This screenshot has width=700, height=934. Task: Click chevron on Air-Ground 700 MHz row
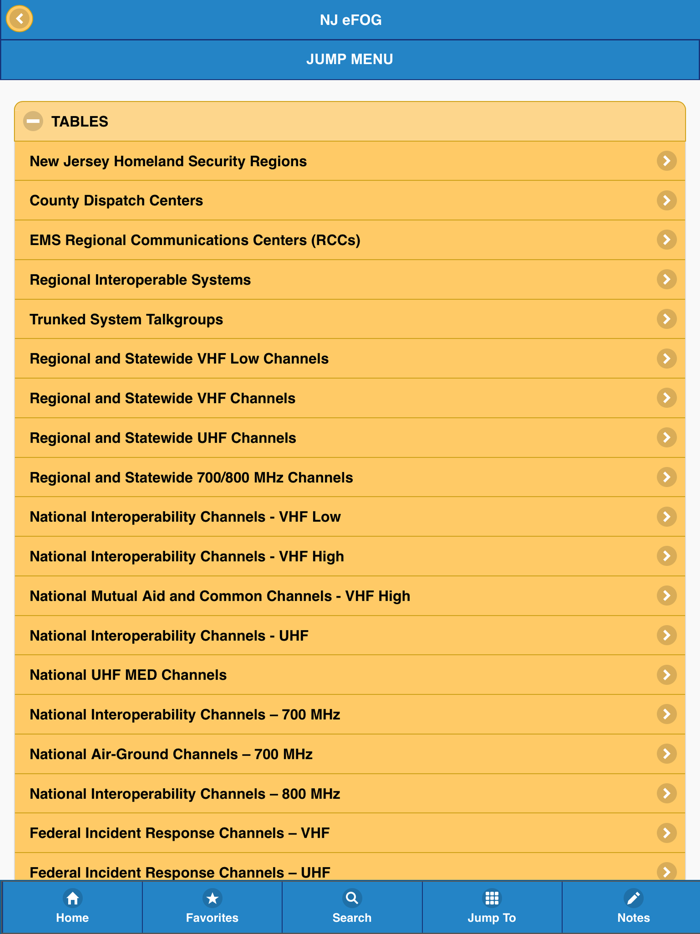[x=667, y=754]
